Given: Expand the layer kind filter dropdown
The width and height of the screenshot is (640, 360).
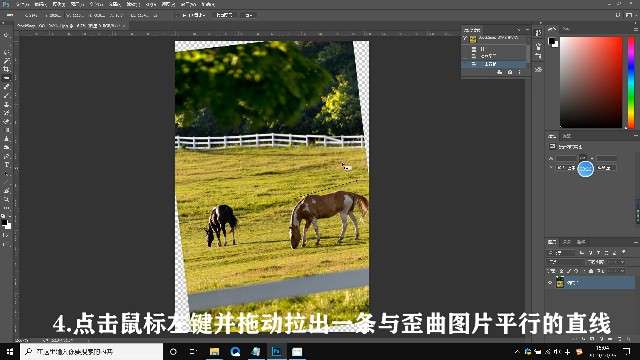Looking at the screenshot, I should point(561,253).
